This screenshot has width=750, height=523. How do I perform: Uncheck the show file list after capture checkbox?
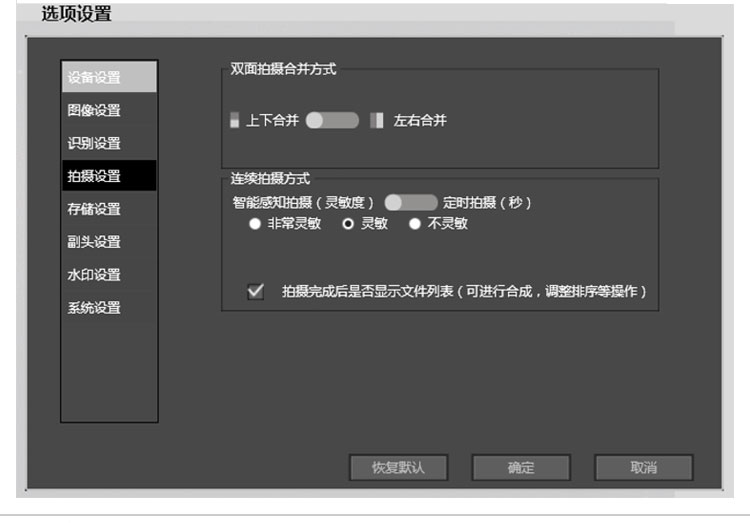click(256, 291)
